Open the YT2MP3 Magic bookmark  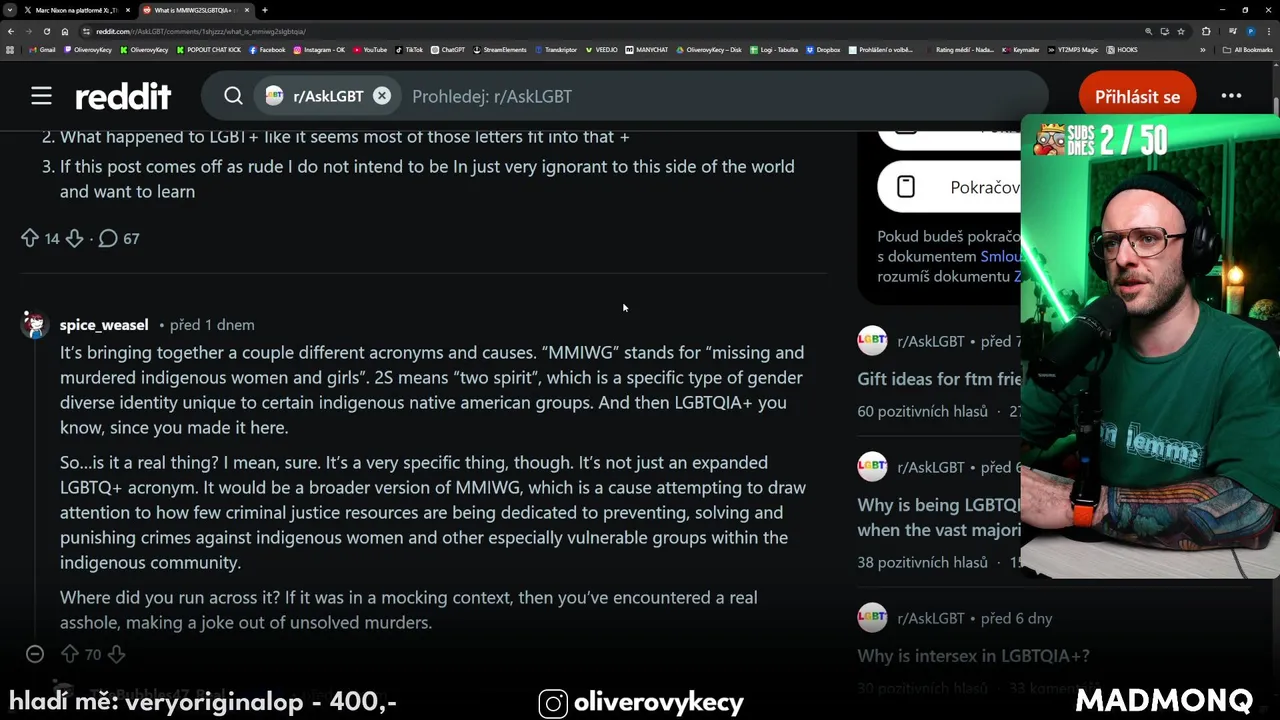(x=1073, y=49)
